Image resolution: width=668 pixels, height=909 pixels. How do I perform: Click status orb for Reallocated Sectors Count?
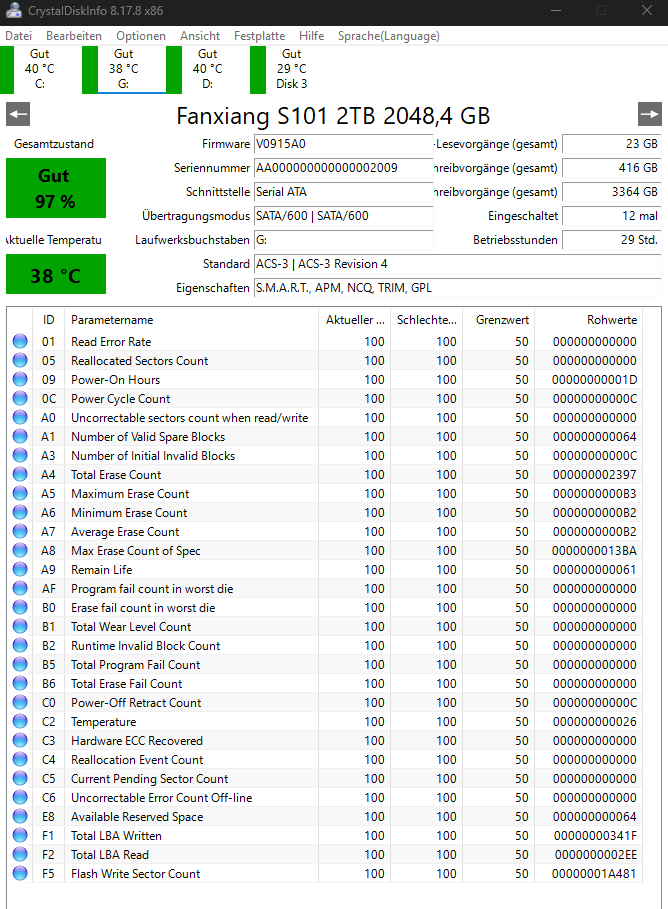pos(20,361)
